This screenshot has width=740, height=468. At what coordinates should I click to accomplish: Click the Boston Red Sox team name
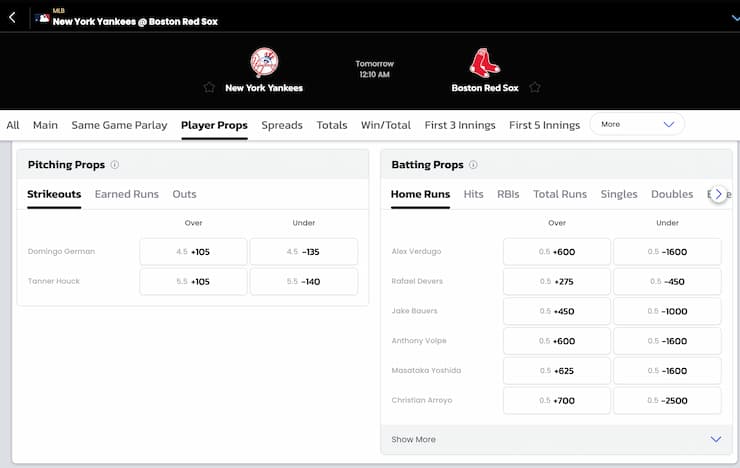click(x=485, y=88)
